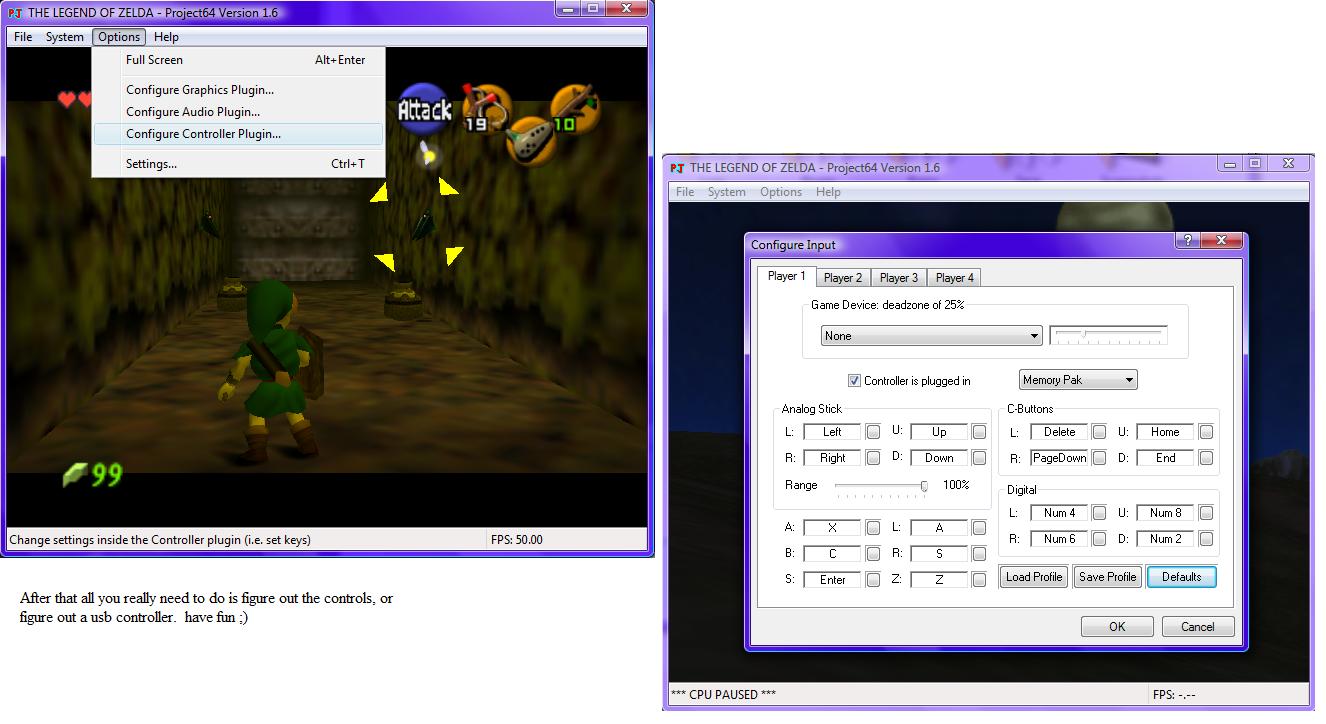The height and width of the screenshot is (724, 1326).
Task: Click the small square button beside the Left field
Action: [x=873, y=432]
